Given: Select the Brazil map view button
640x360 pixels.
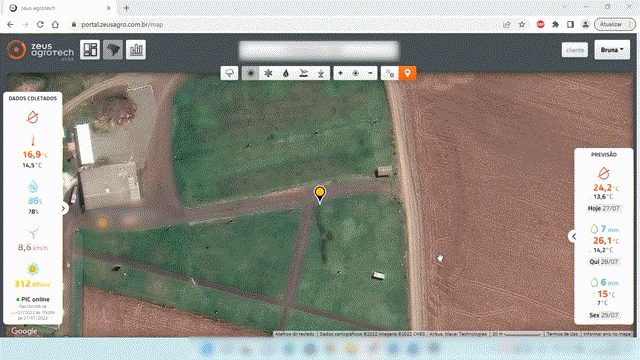Looking at the screenshot, I should pos(113,50).
